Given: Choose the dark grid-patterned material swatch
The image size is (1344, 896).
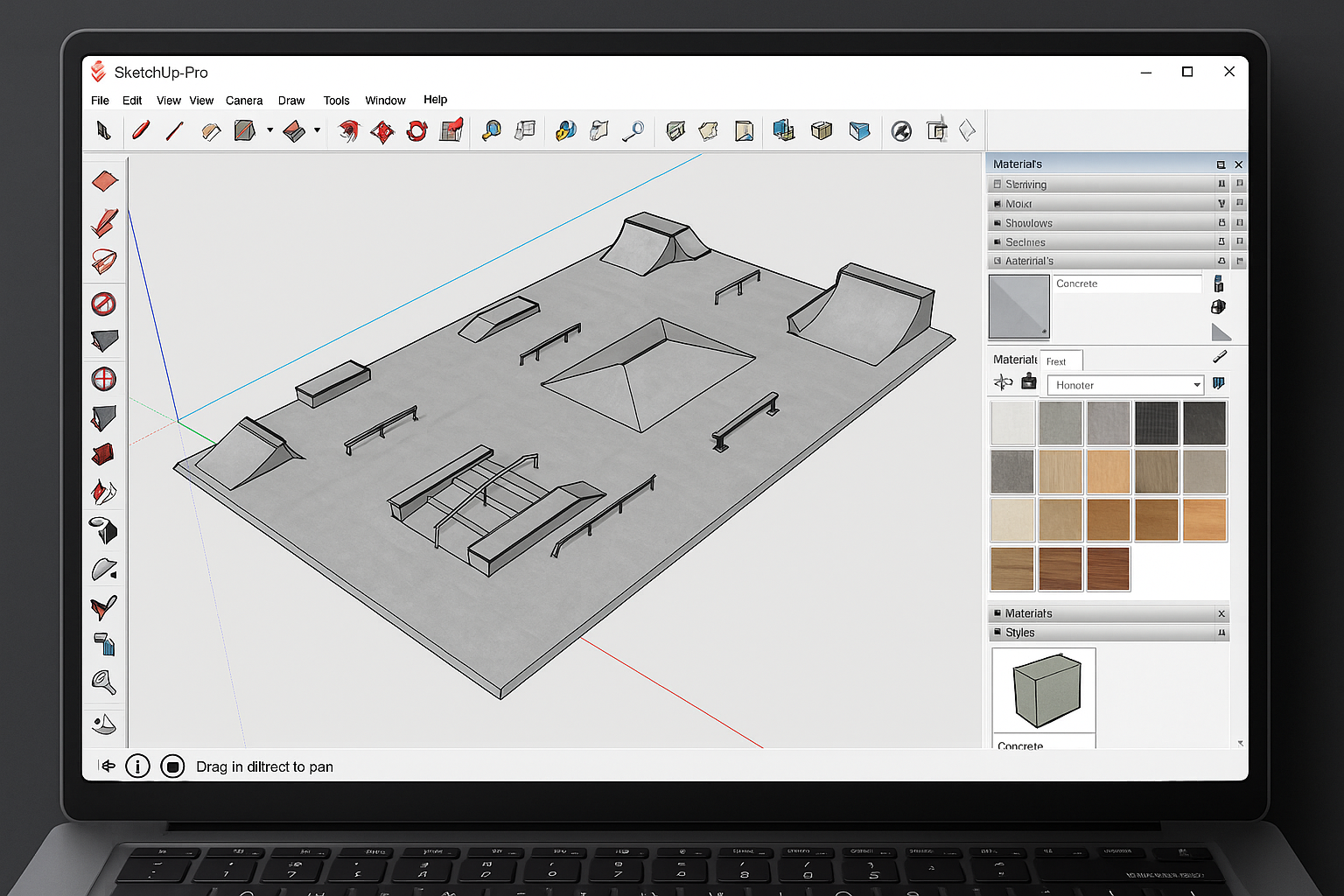Looking at the screenshot, I should coord(1156,423).
